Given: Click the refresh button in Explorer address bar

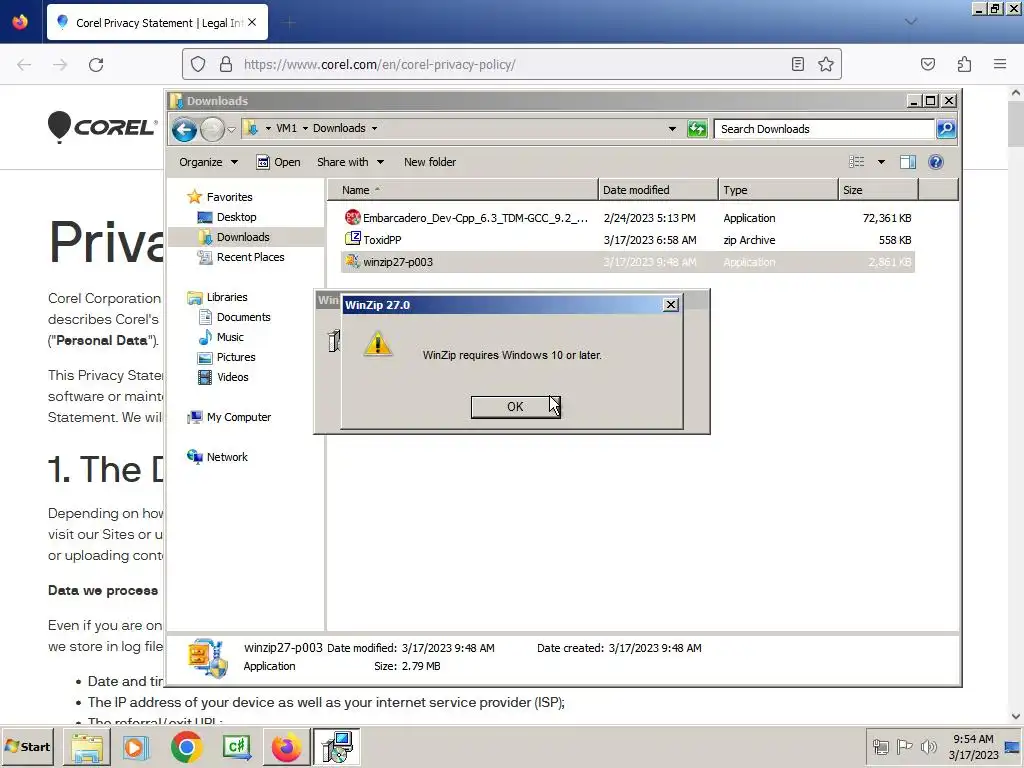Looking at the screenshot, I should (697, 129).
